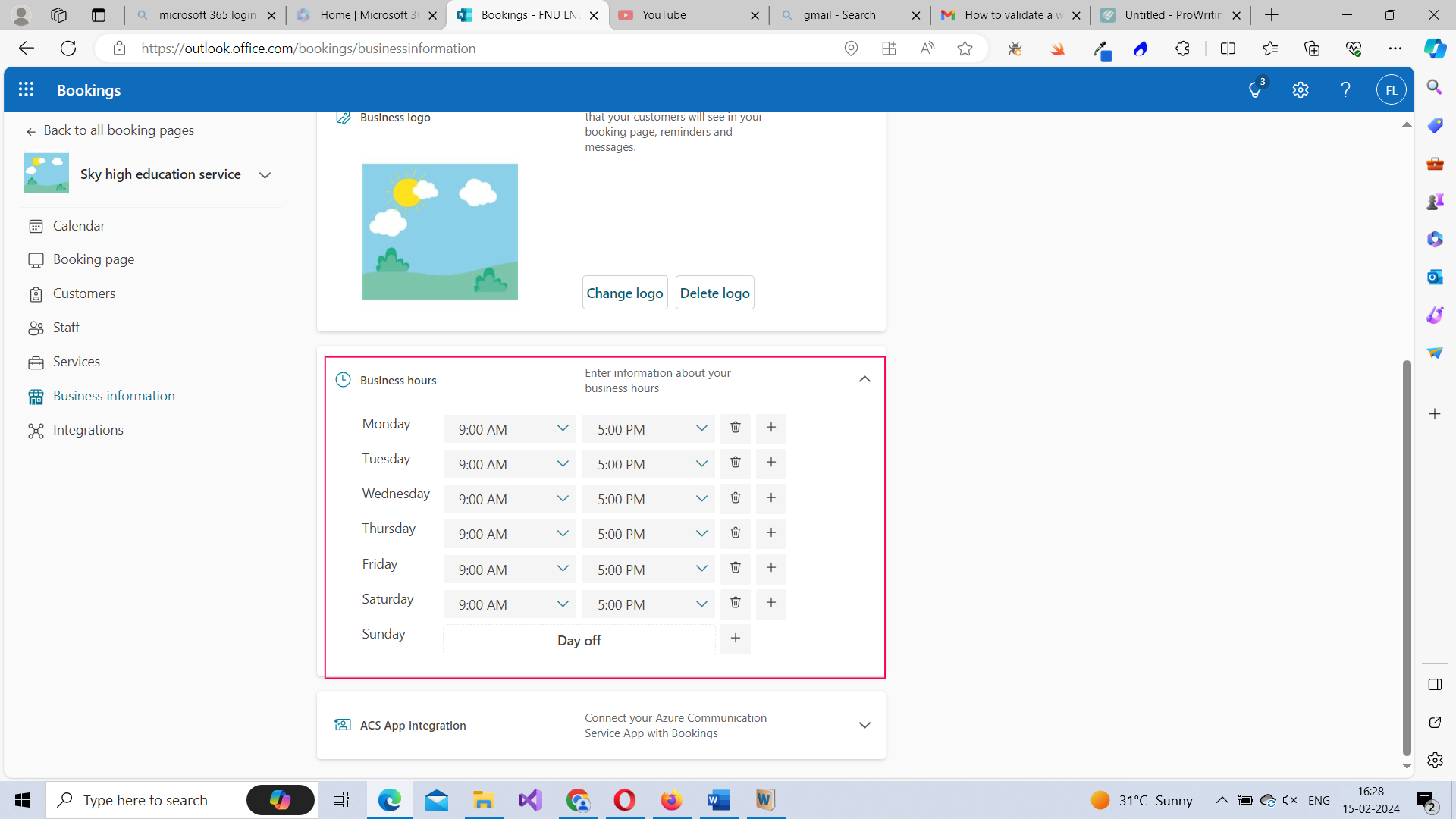Delete Monday business hours with trash icon
Image resolution: width=1456 pixels, height=819 pixels.
734,428
